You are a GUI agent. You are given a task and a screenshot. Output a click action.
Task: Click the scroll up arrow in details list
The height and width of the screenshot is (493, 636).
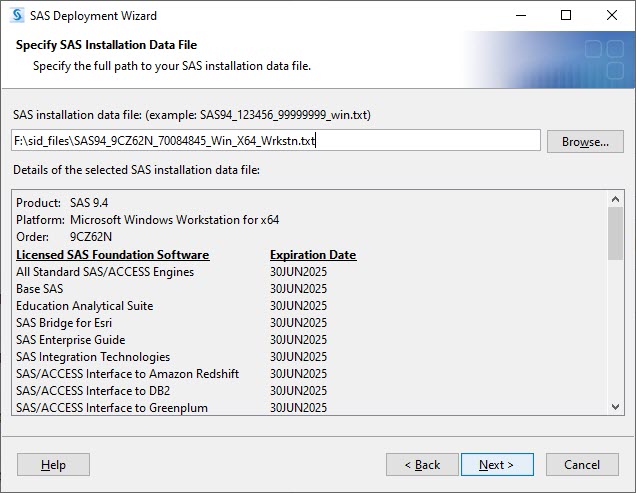tap(615, 199)
